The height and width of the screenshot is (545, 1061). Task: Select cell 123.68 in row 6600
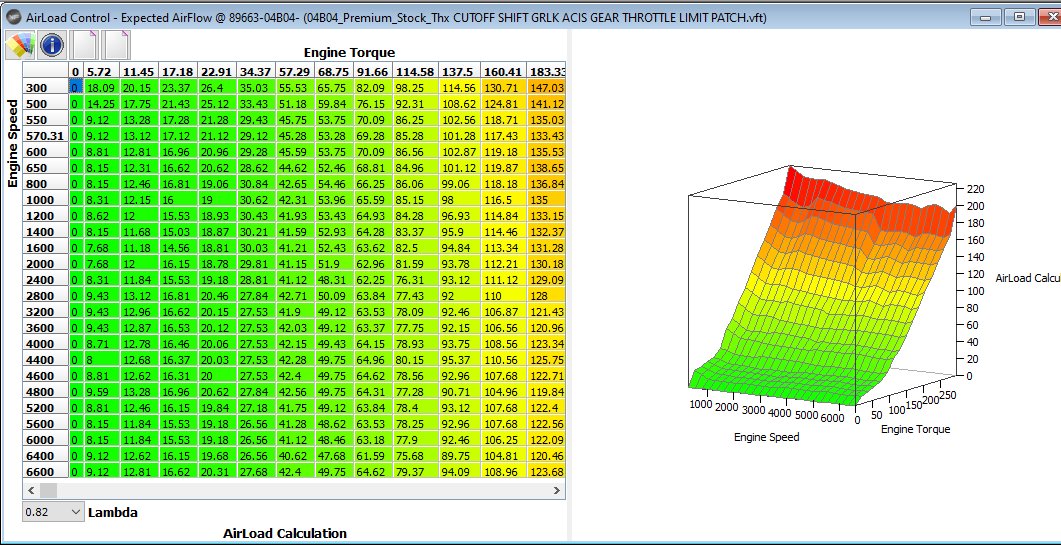[x=547, y=471]
